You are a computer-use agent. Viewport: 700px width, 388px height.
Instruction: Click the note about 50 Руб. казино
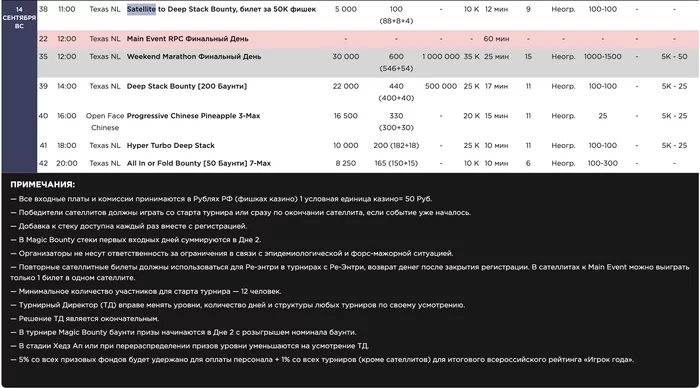(x=221, y=199)
